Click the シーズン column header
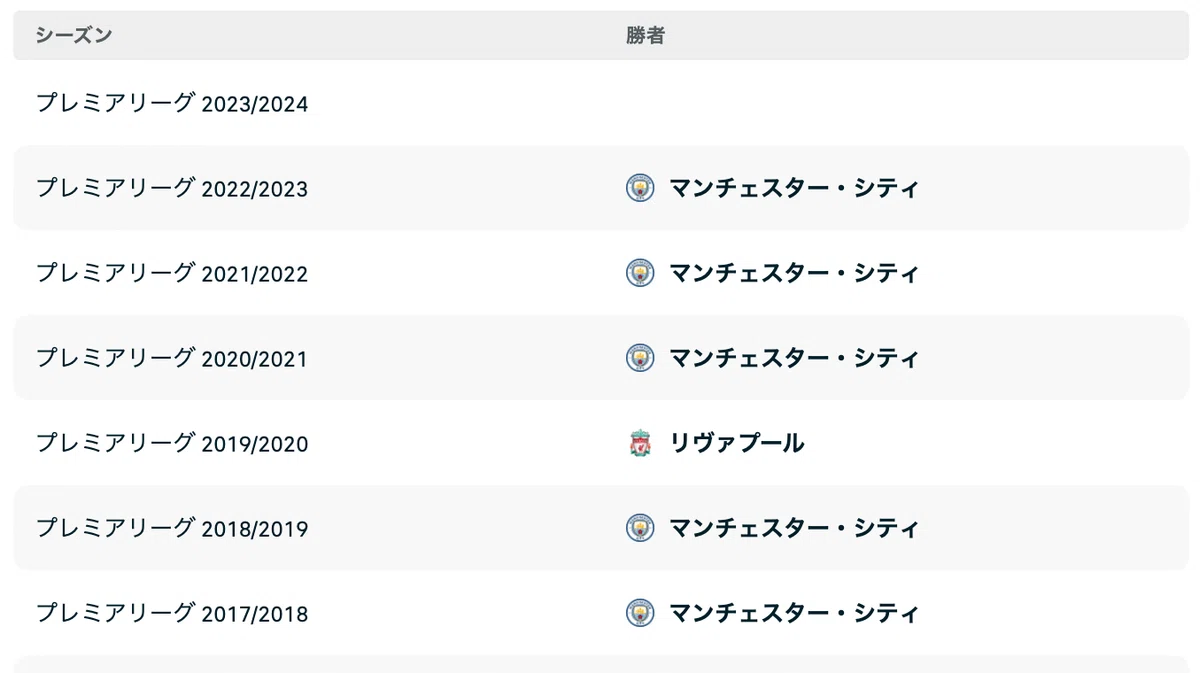Image resolution: width=1200 pixels, height=673 pixels. [74, 36]
